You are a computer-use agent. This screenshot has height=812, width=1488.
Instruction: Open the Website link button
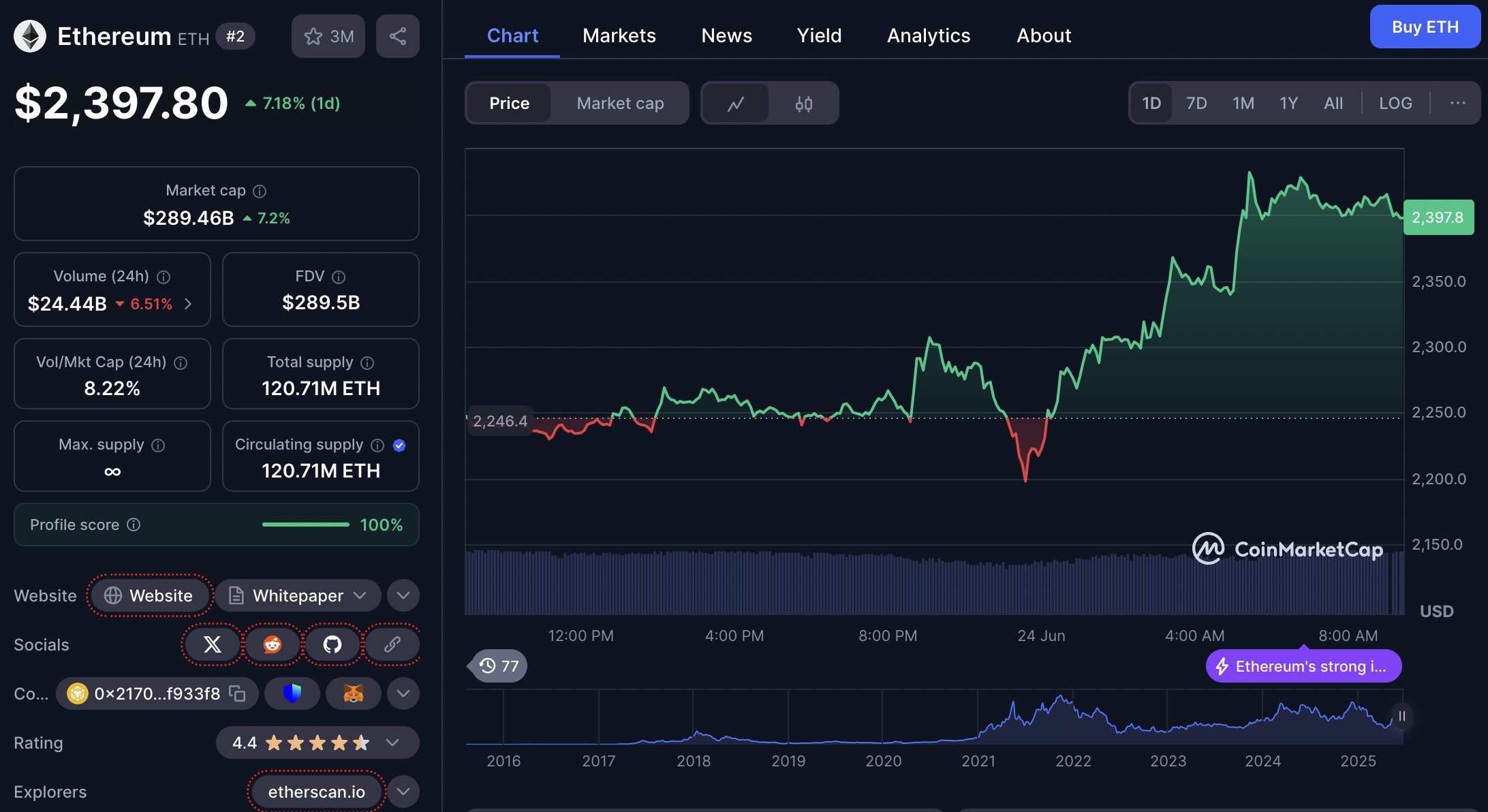point(149,595)
